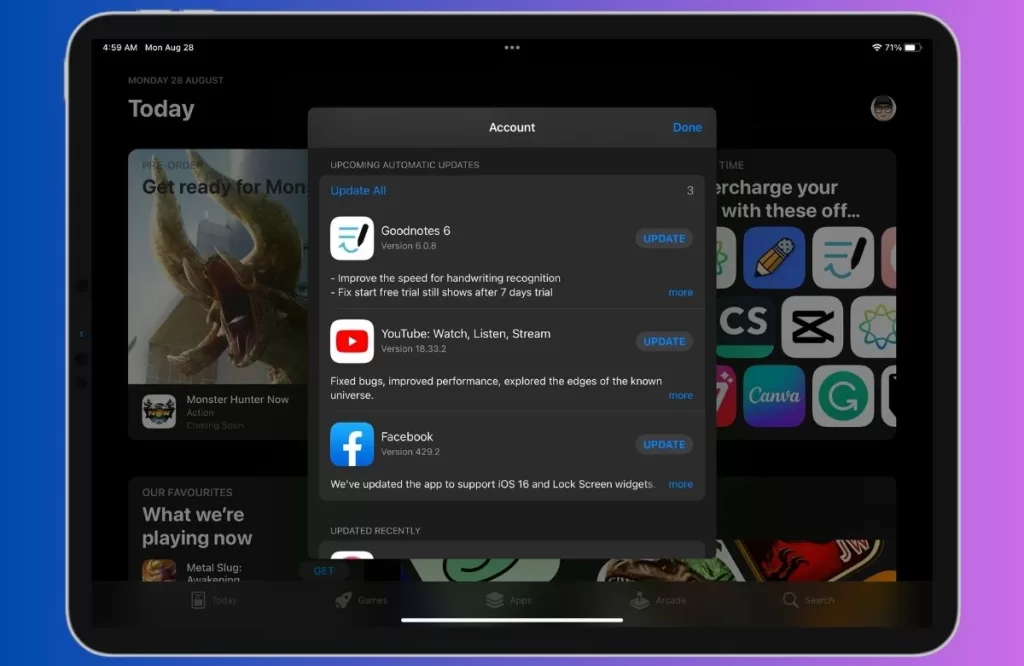Select the Goodnotes icon in background collection
1024x666 pixels.
coord(843,258)
